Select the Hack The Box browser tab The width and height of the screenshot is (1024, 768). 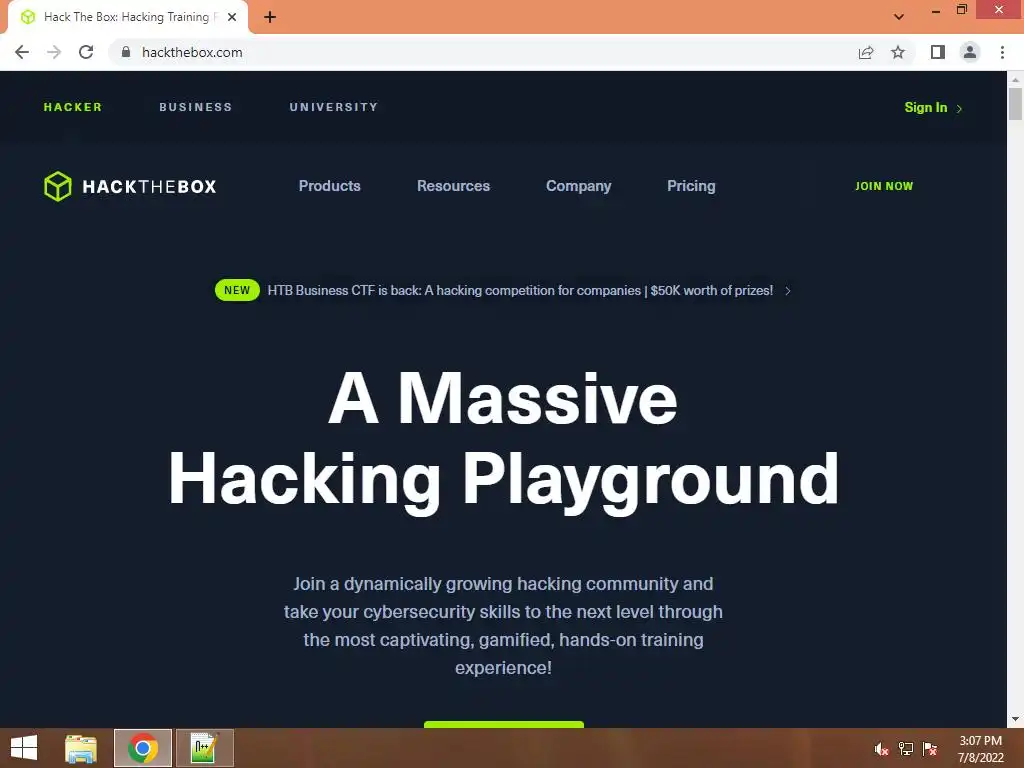(x=127, y=17)
